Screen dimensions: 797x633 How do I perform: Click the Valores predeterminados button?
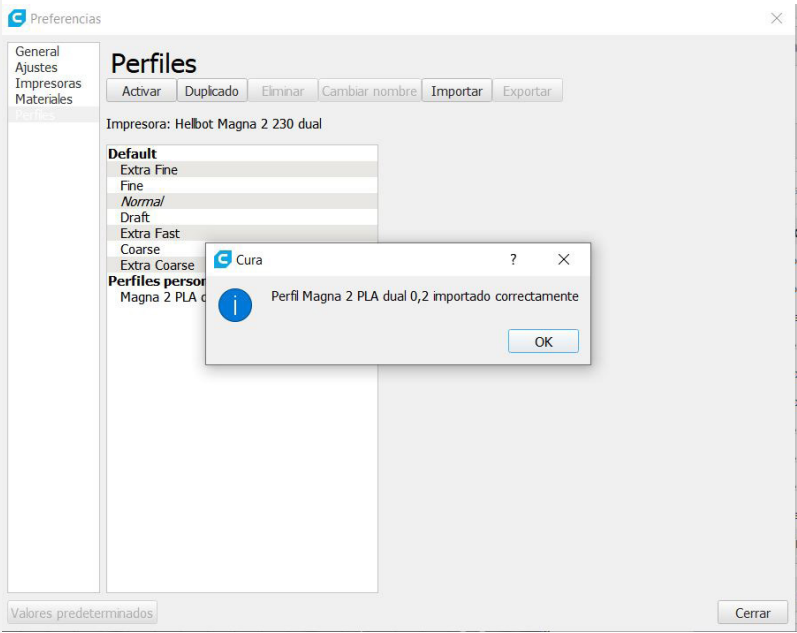(82, 612)
